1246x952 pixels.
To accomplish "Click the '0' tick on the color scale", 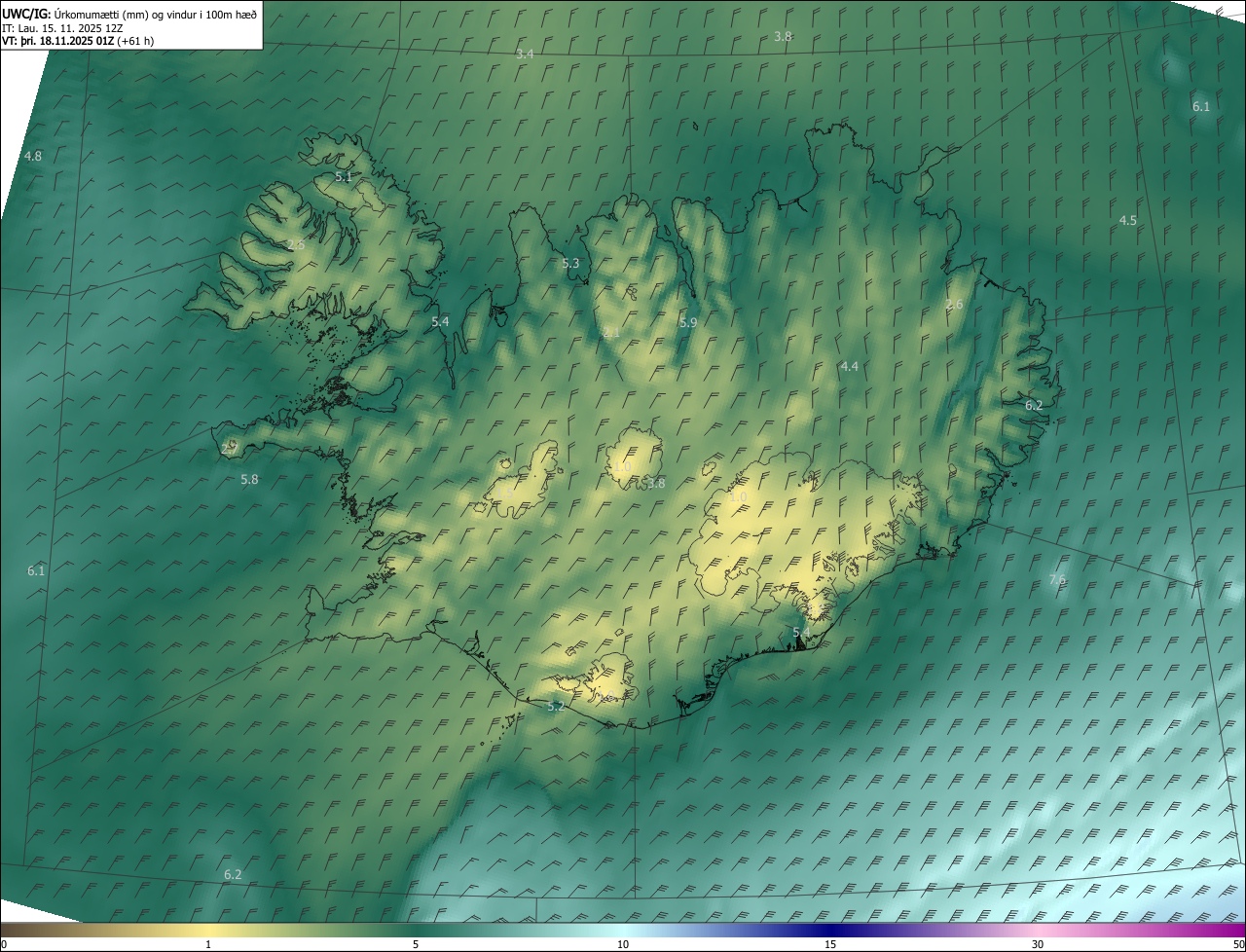I will (x=4, y=944).
